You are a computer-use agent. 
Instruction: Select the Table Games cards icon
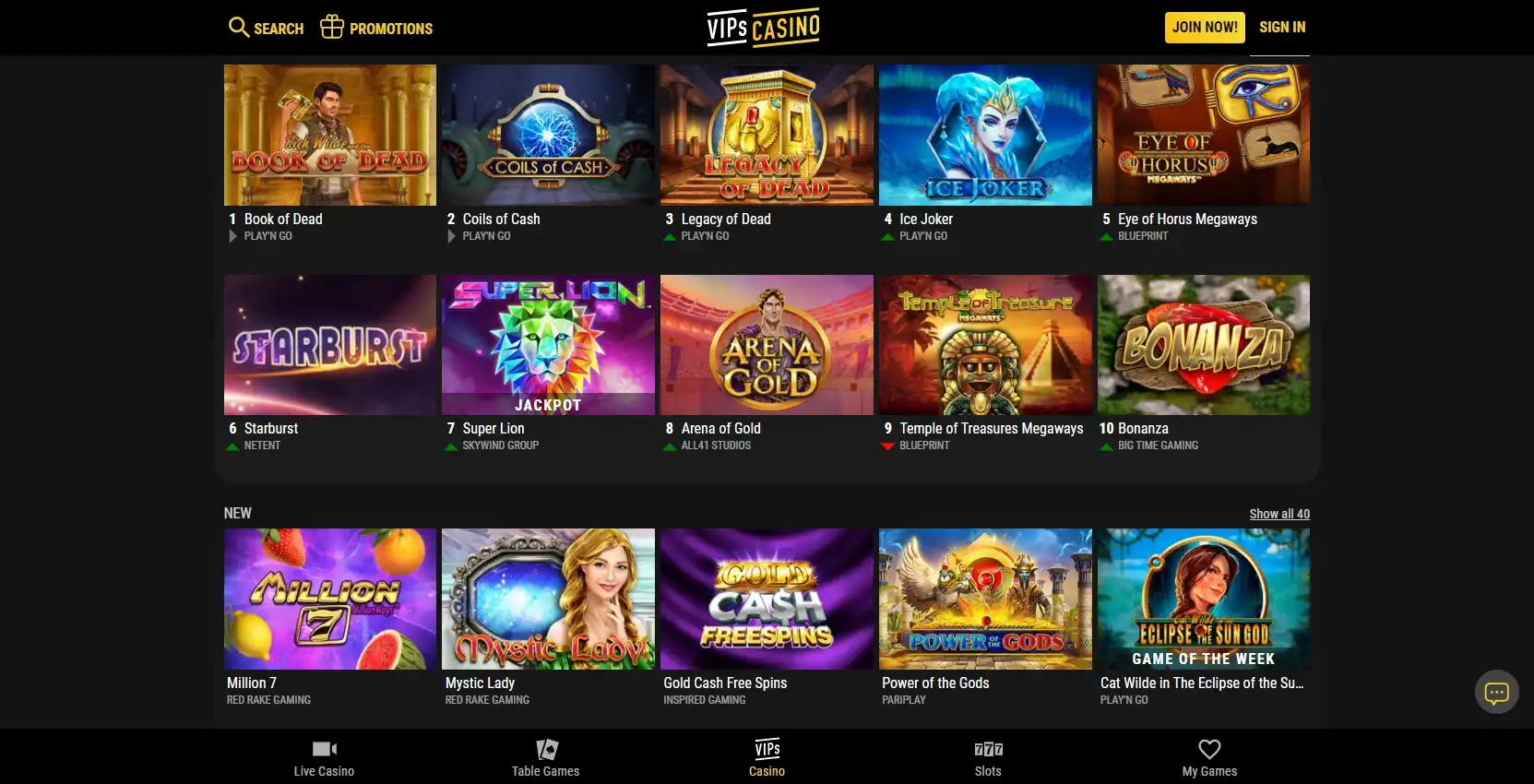[x=547, y=749]
